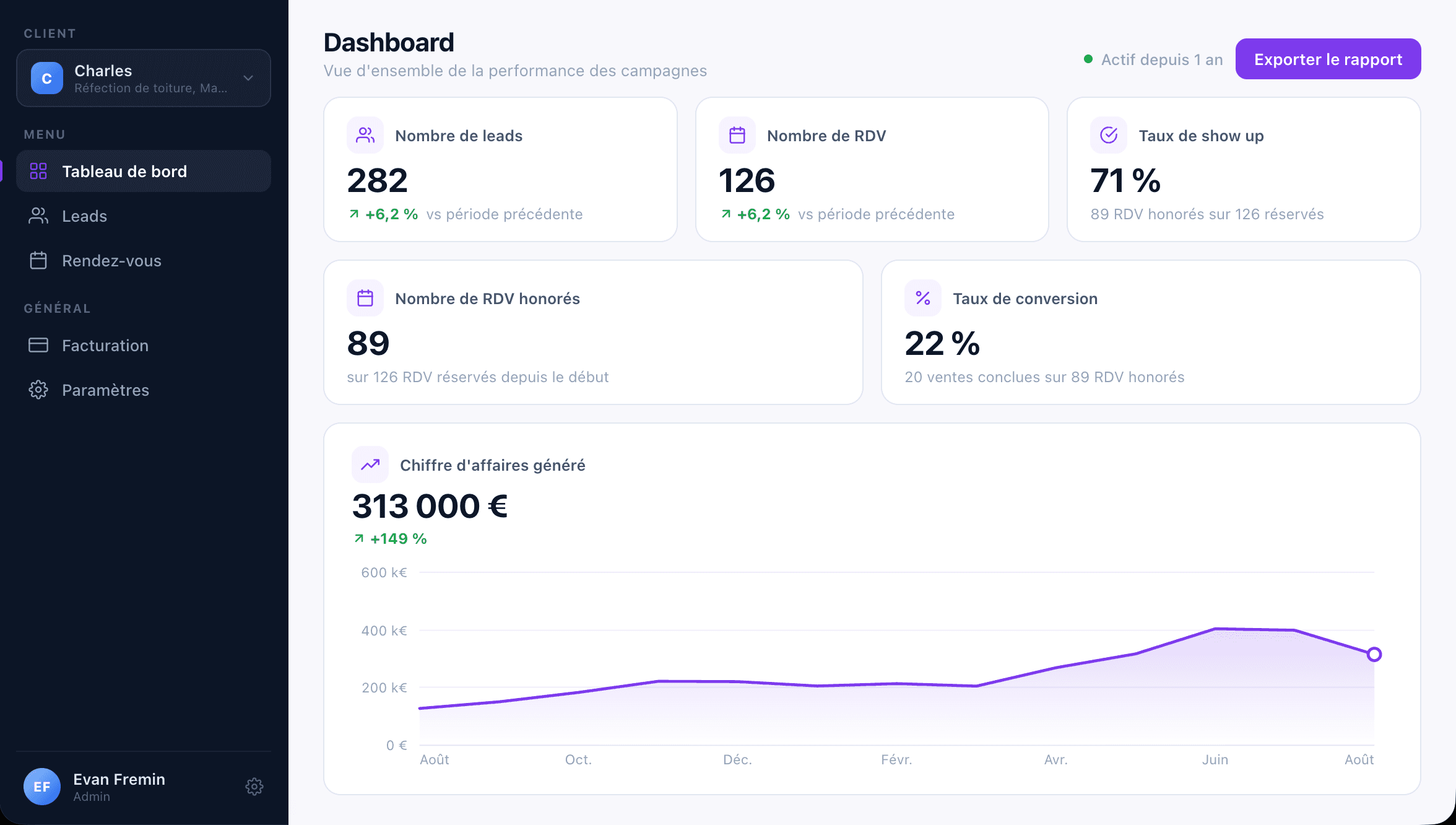Viewport: 1456px width, 825px height.
Task: Click the Facturation card icon
Action: click(38, 345)
